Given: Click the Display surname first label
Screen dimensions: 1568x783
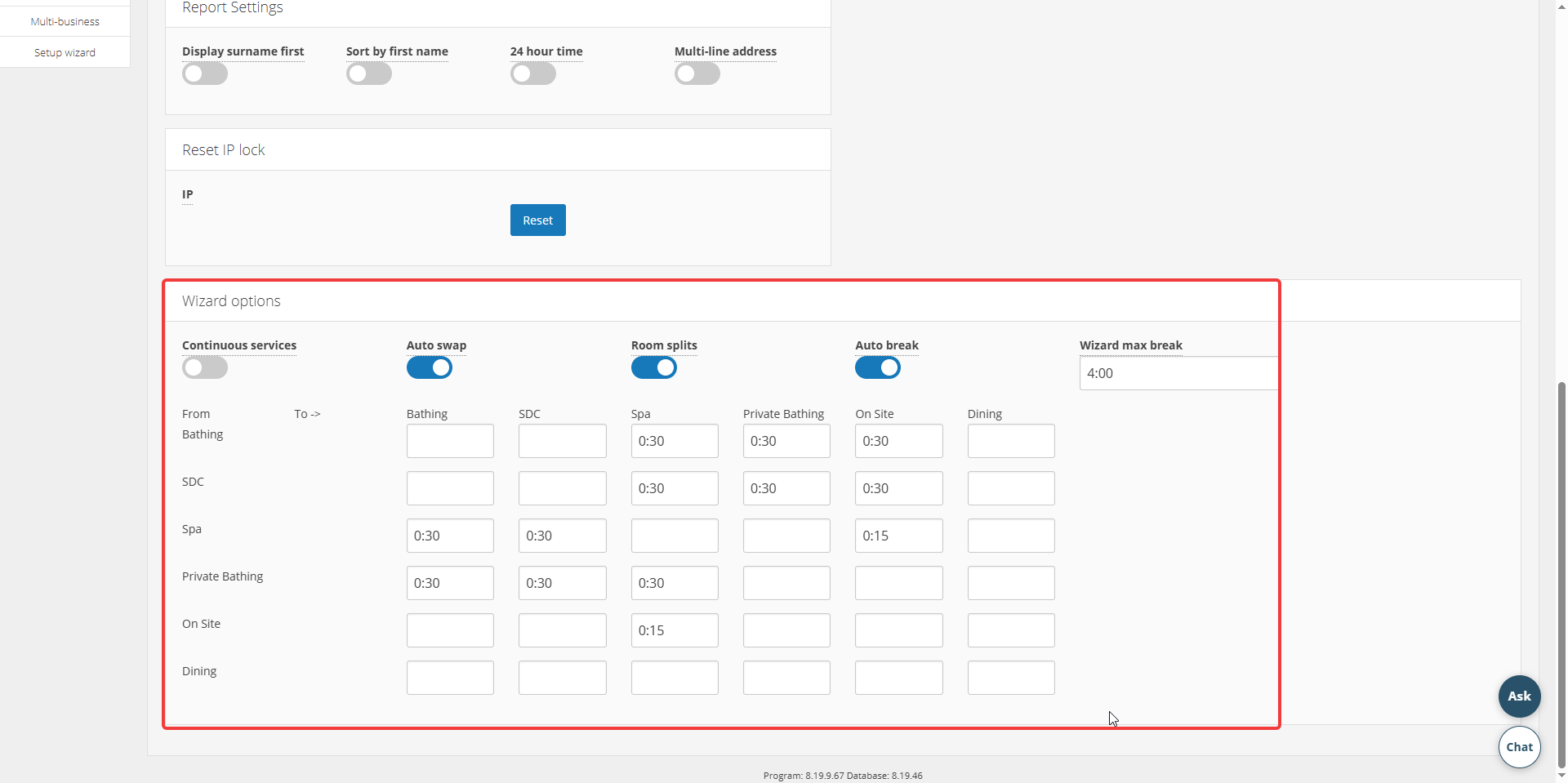Looking at the screenshot, I should (243, 51).
